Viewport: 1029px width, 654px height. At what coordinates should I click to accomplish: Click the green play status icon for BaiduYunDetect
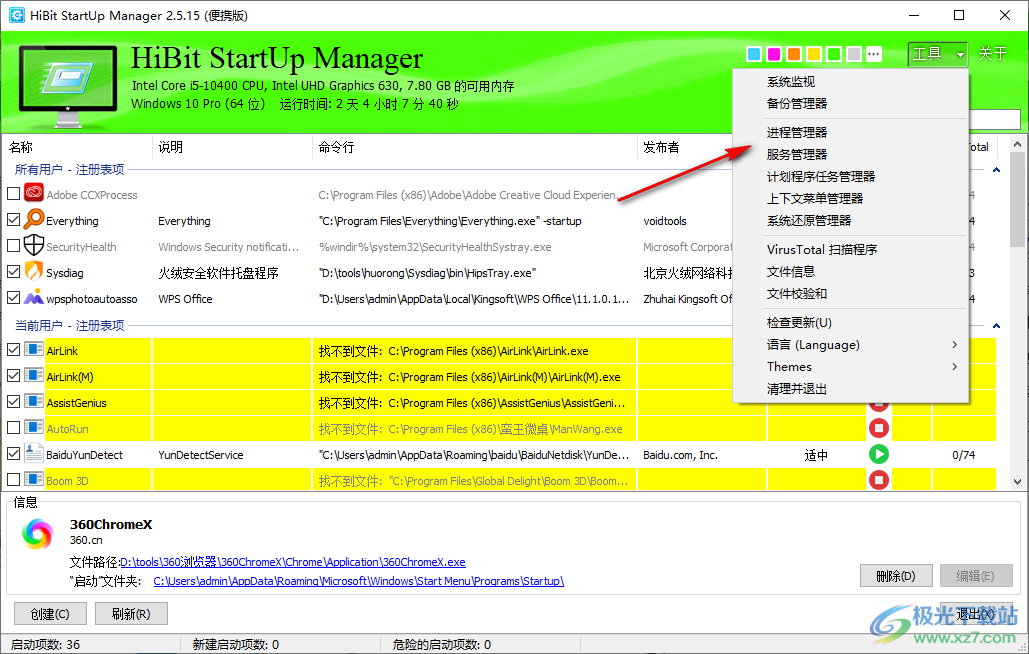[879, 454]
